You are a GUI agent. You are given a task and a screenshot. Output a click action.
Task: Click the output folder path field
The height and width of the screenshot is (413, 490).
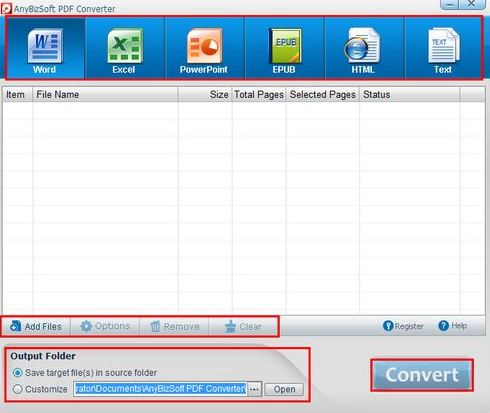click(x=160, y=389)
